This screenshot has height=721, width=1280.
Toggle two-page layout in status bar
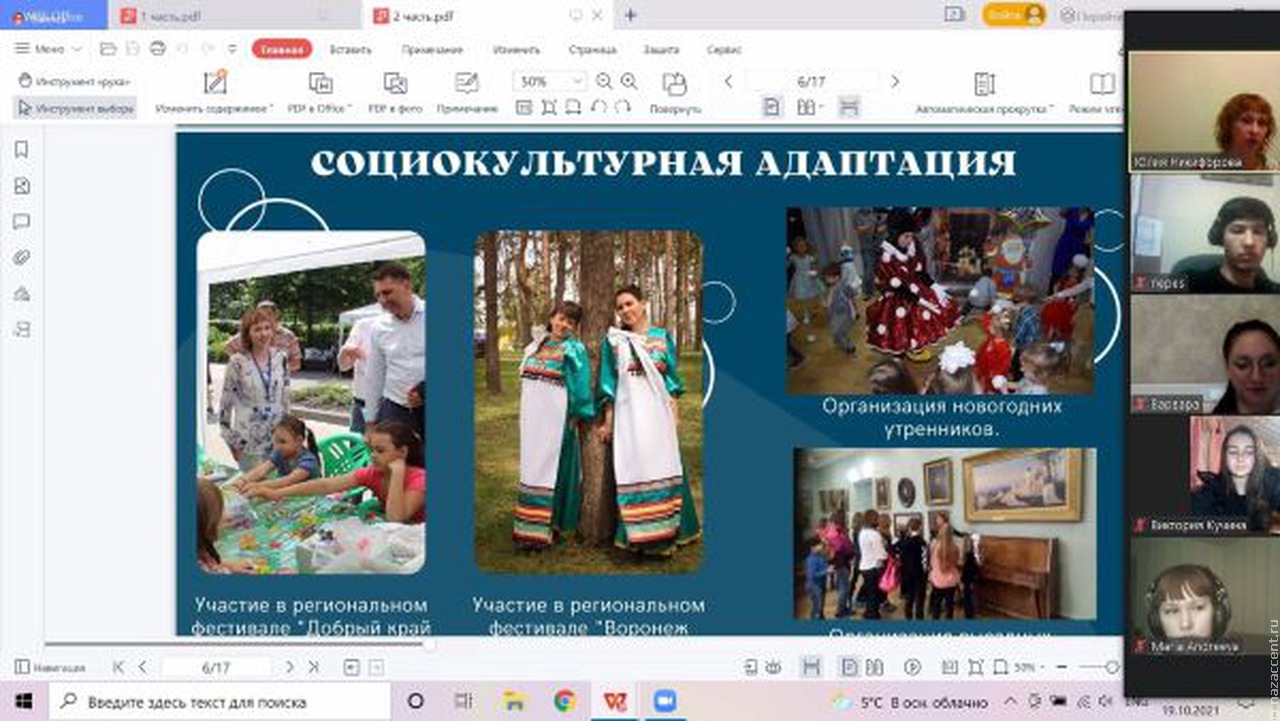pos(874,667)
